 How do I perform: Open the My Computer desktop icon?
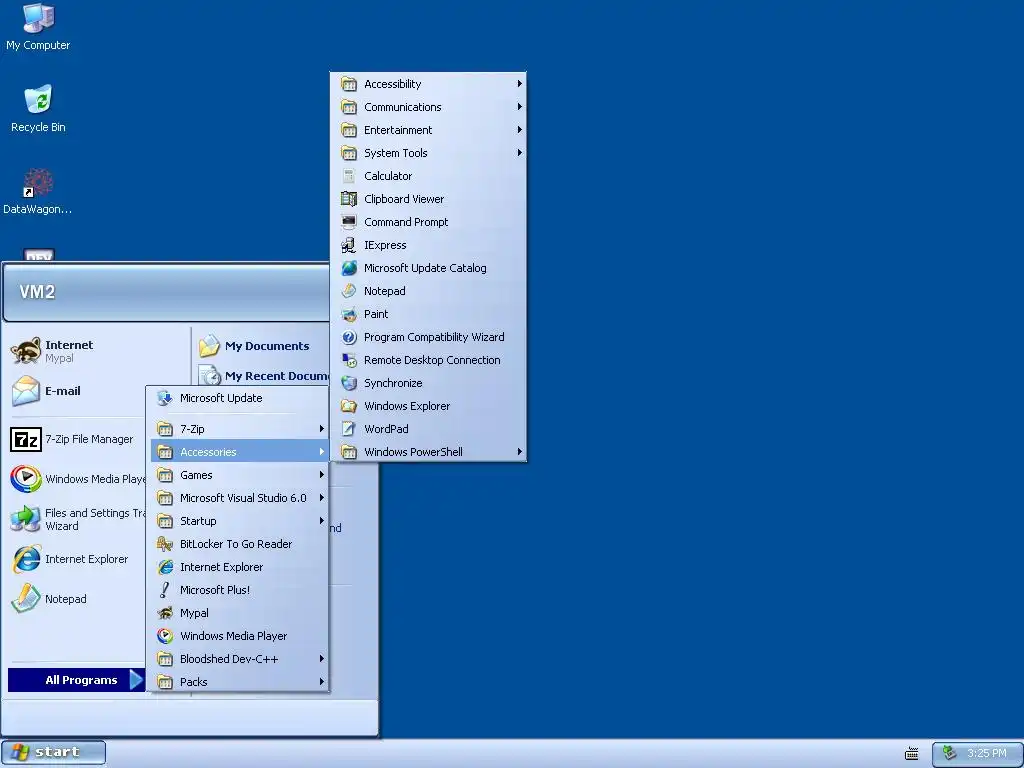pyautogui.click(x=38, y=27)
